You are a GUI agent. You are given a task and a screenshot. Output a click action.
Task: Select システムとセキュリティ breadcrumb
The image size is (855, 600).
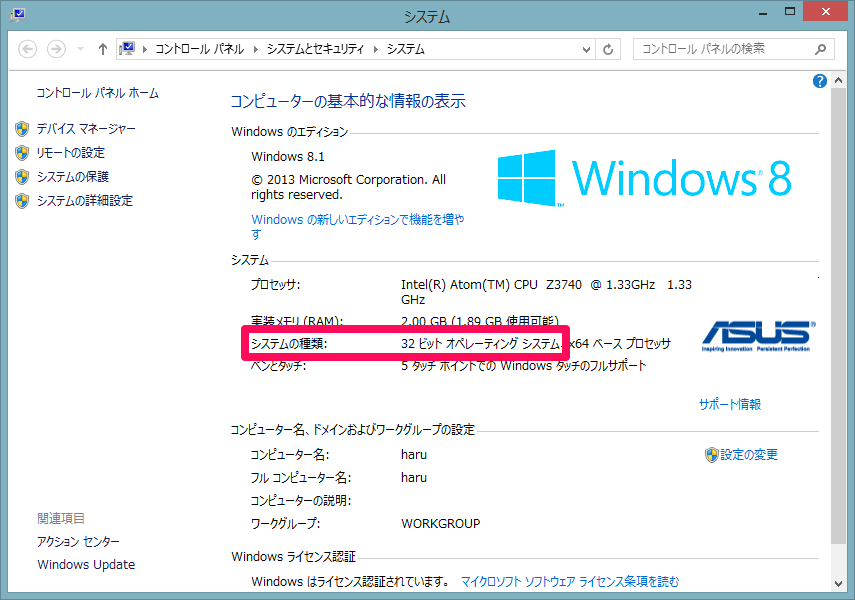[x=315, y=49]
